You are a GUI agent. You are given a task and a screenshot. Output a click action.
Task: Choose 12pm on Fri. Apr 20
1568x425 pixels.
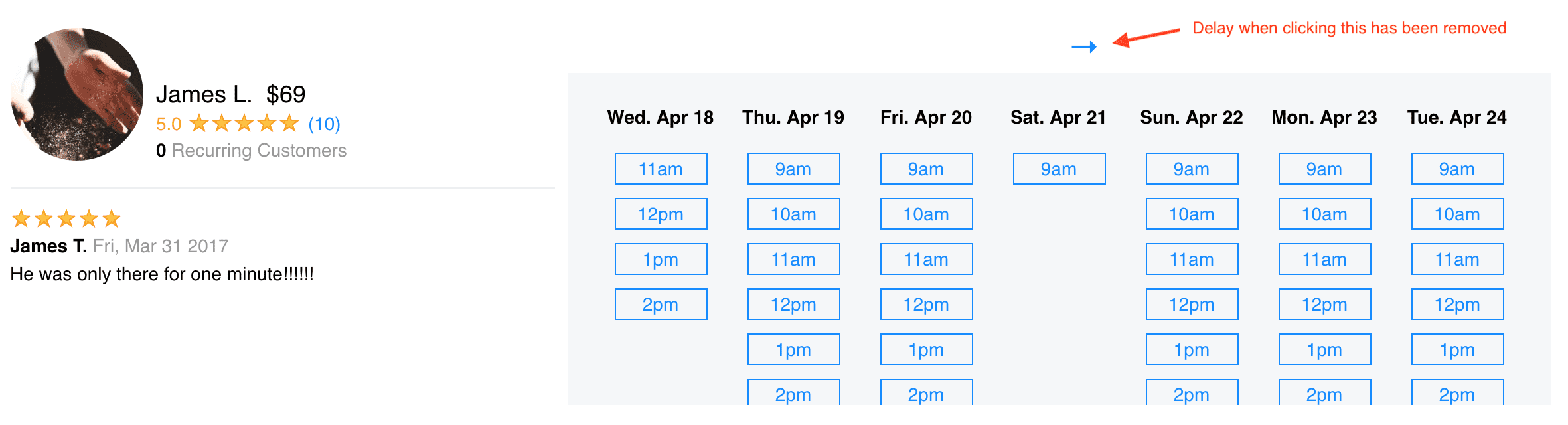coord(926,305)
